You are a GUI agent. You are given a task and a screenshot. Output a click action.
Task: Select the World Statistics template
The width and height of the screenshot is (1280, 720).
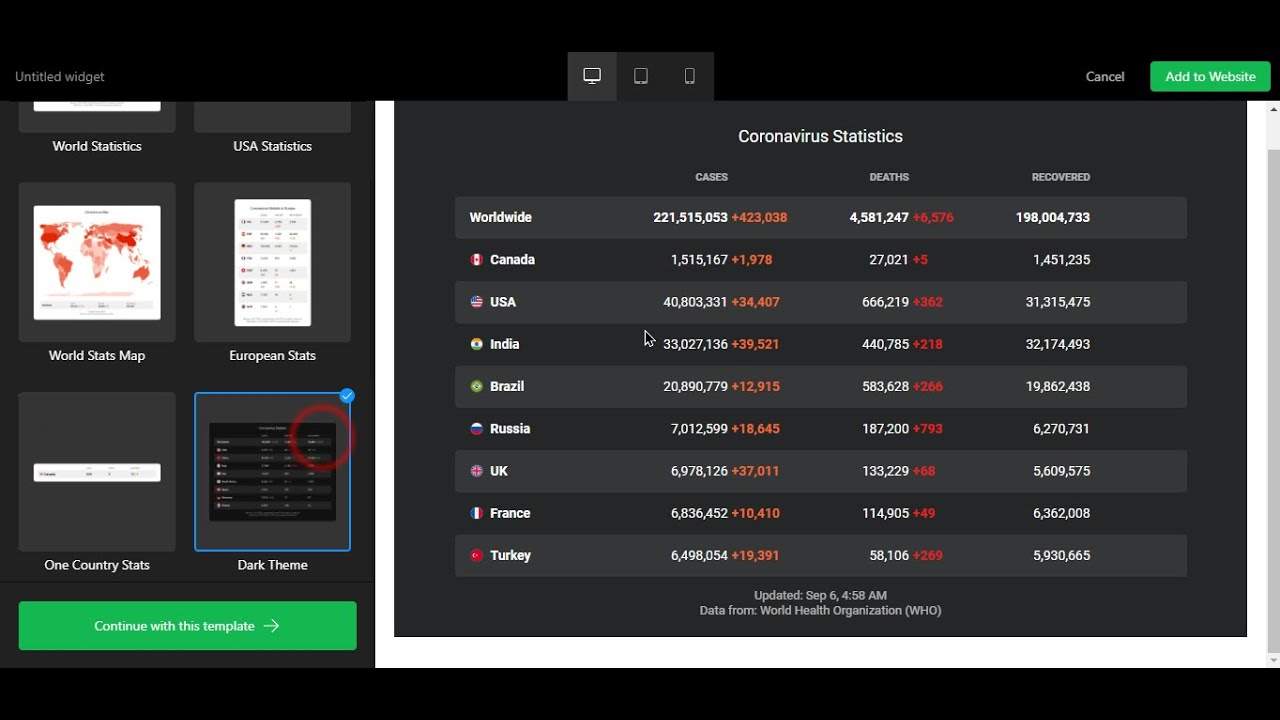point(97,116)
